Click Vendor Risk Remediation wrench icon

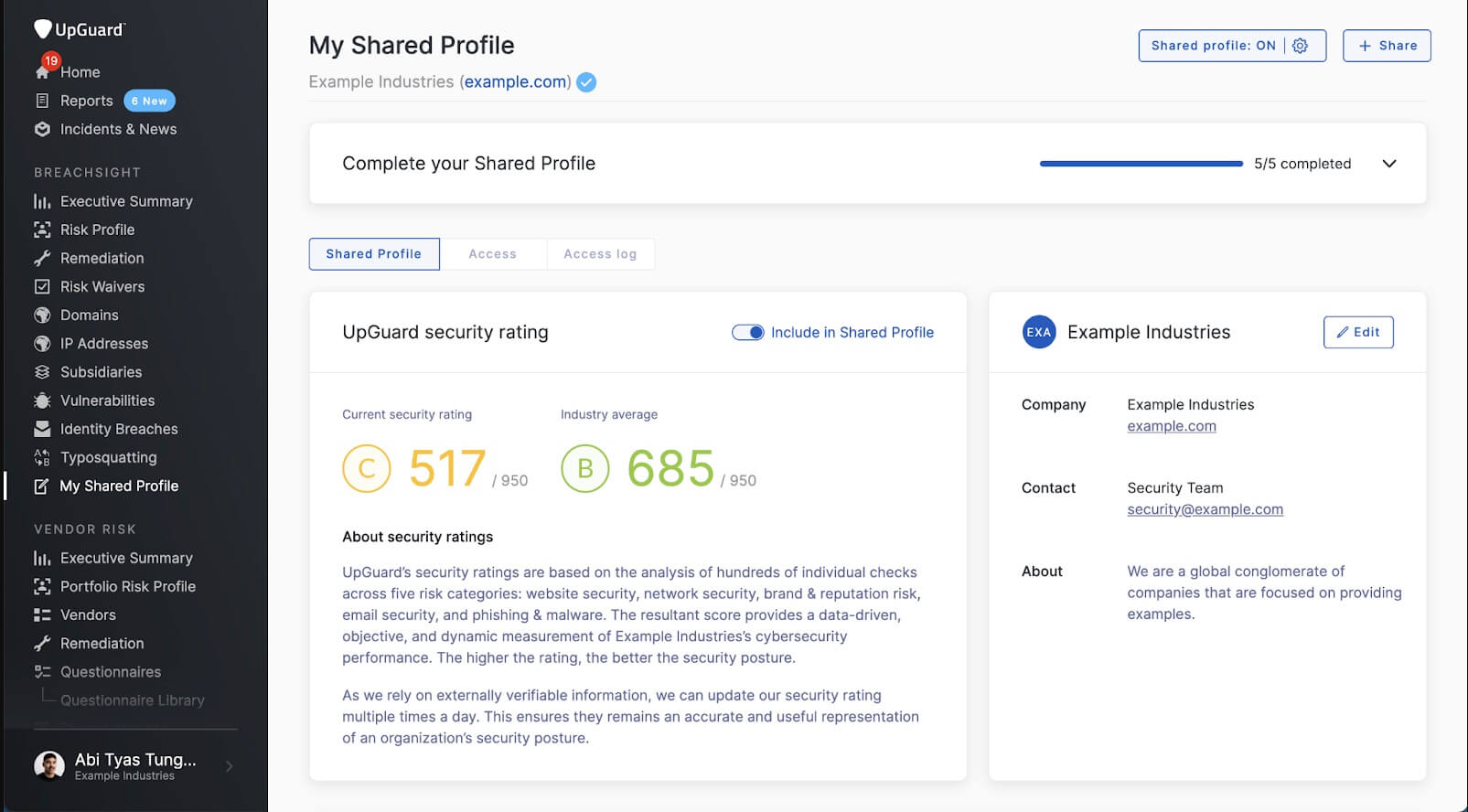(x=42, y=644)
